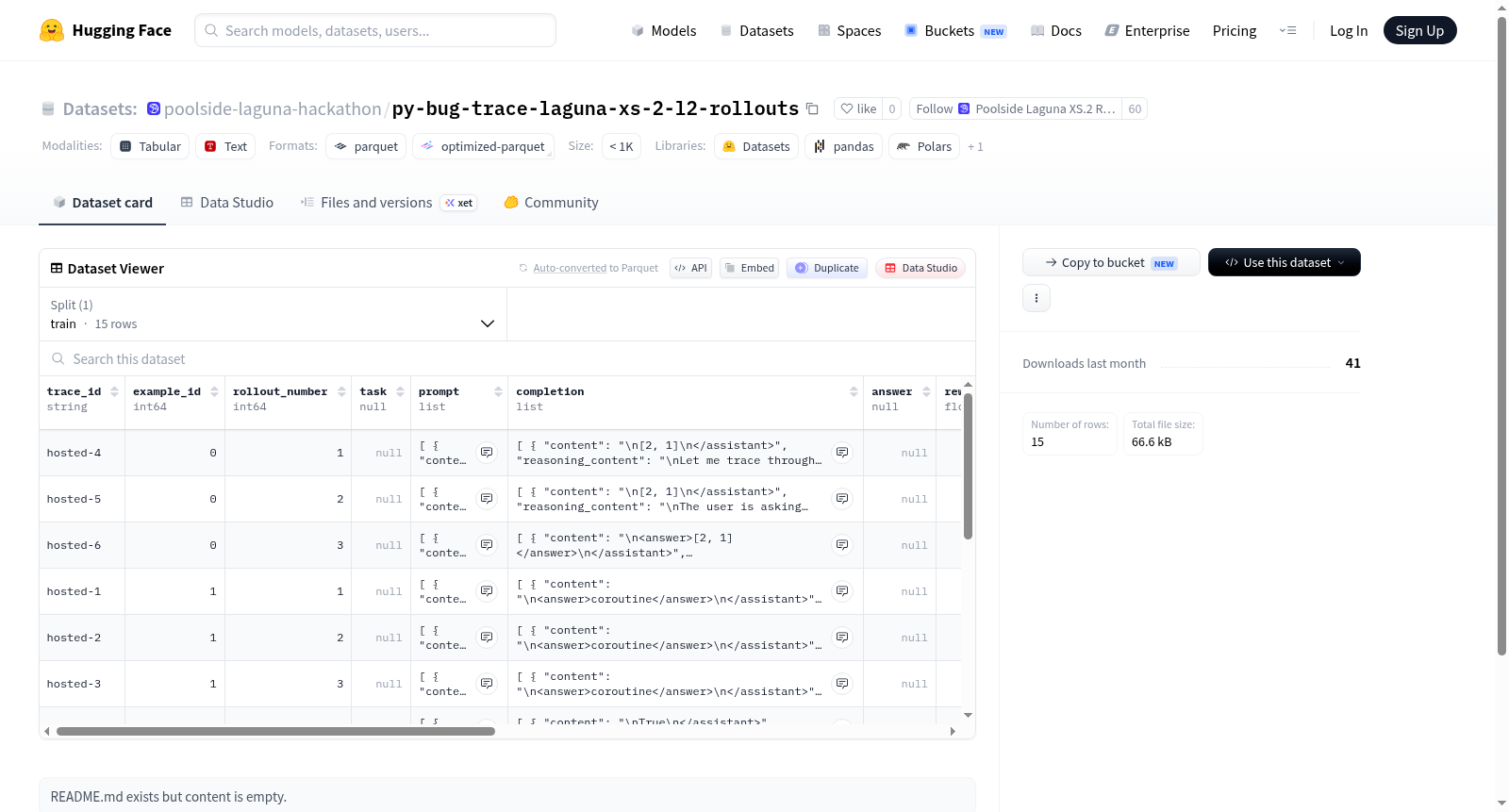Sort by task column arrows
Screen dimensions: 1509x812
400,391
